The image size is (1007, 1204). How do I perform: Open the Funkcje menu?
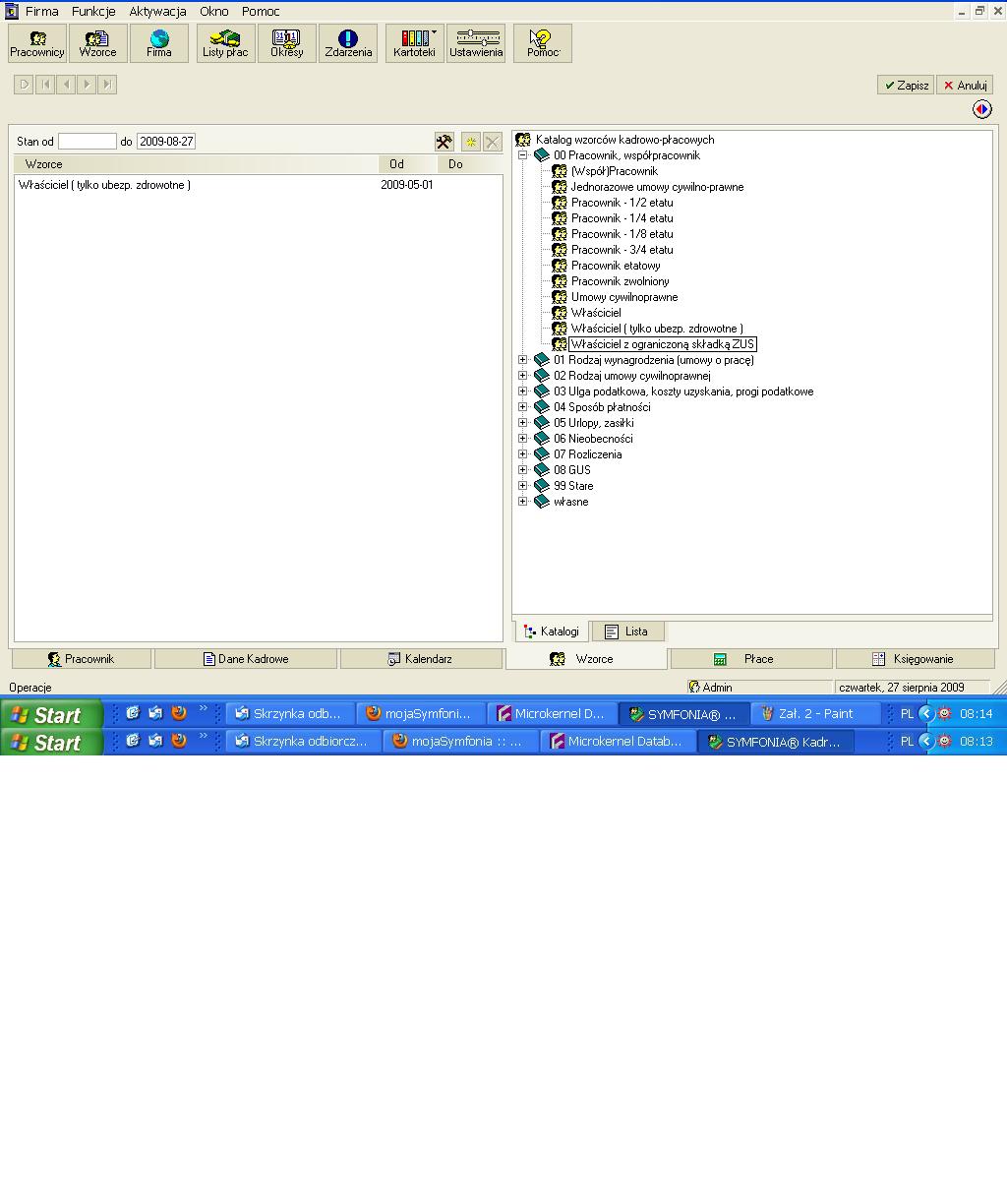pyautogui.click(x=93, y=12)
